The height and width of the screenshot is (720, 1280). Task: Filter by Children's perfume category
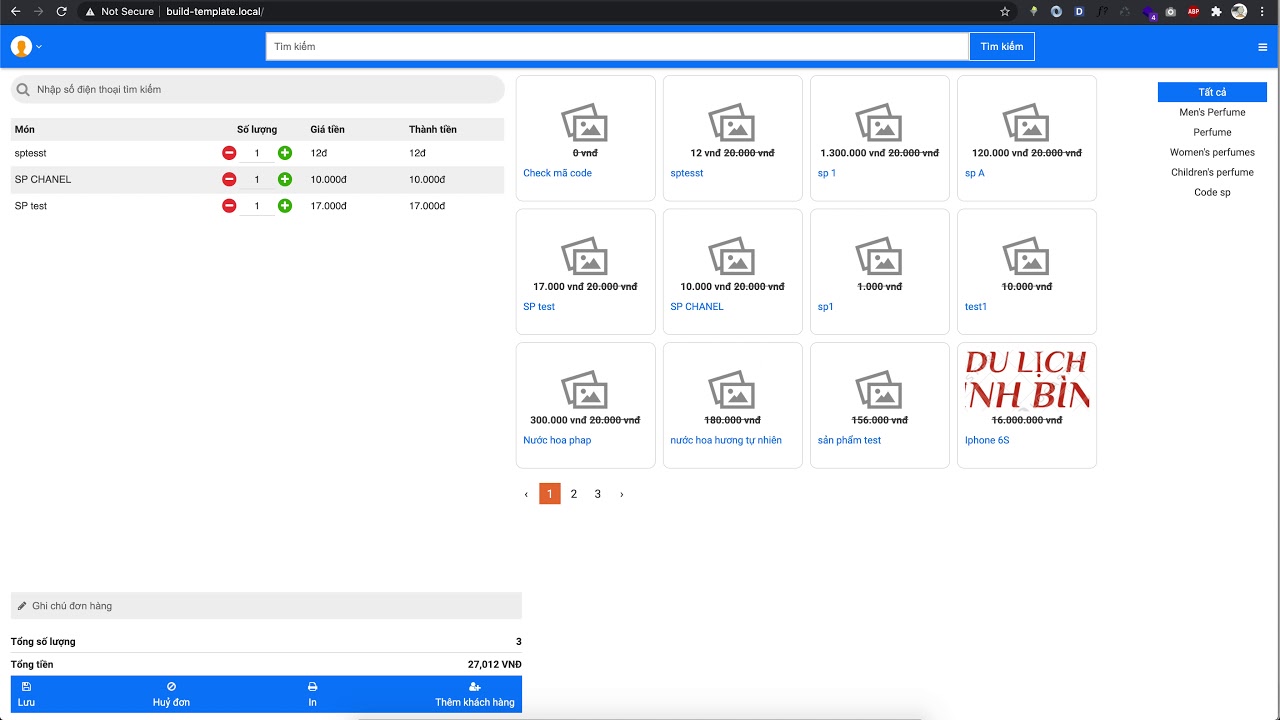click(1212, 172)
